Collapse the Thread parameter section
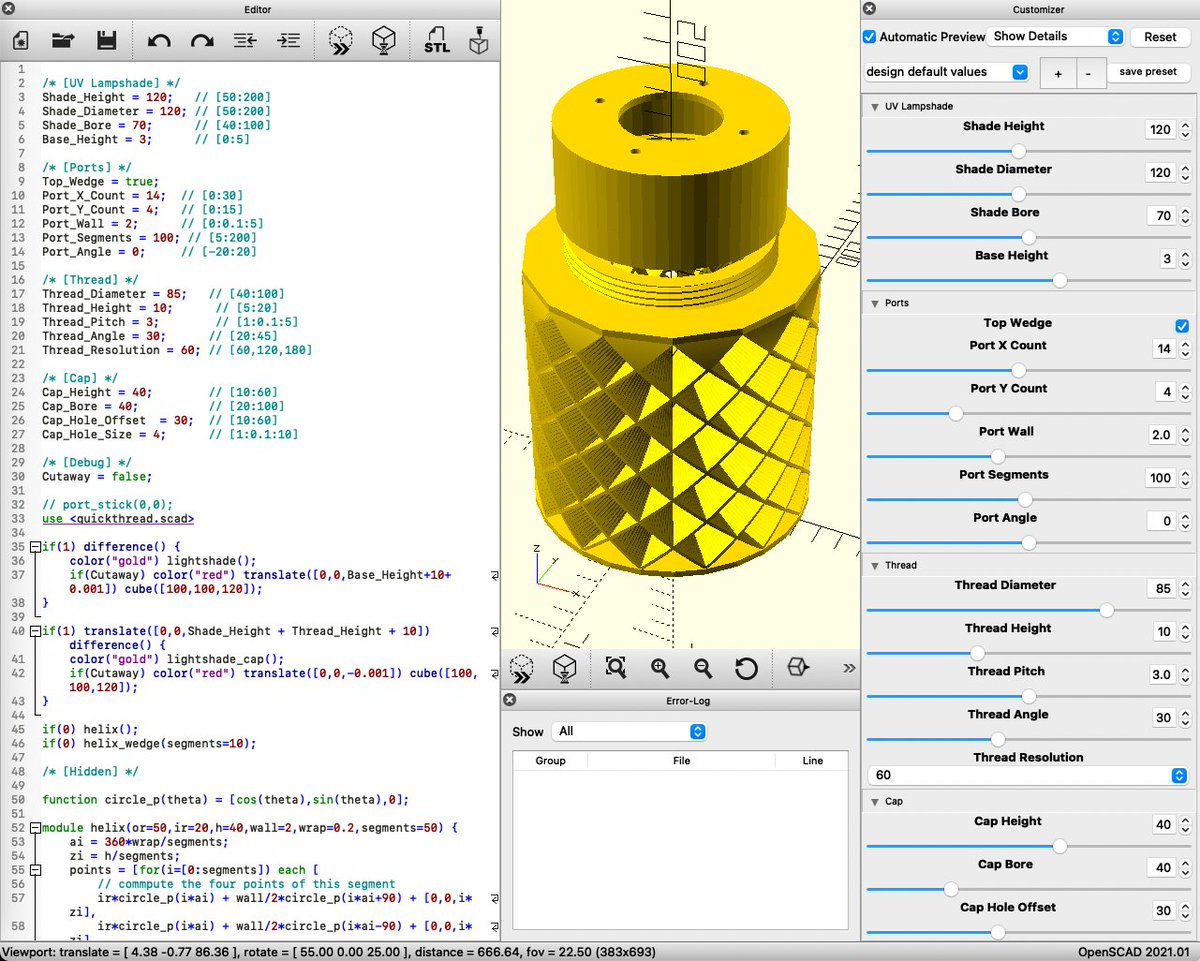This screenshot has height=961, width=1200. pos(877,565)
